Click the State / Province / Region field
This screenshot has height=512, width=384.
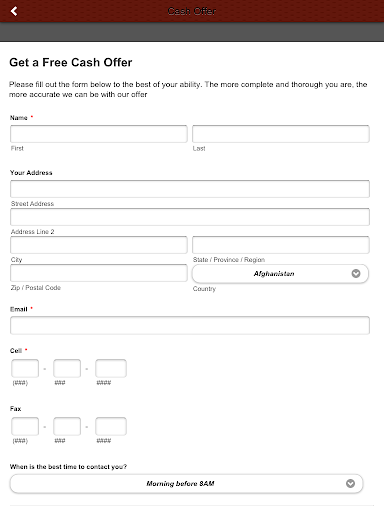281,245
